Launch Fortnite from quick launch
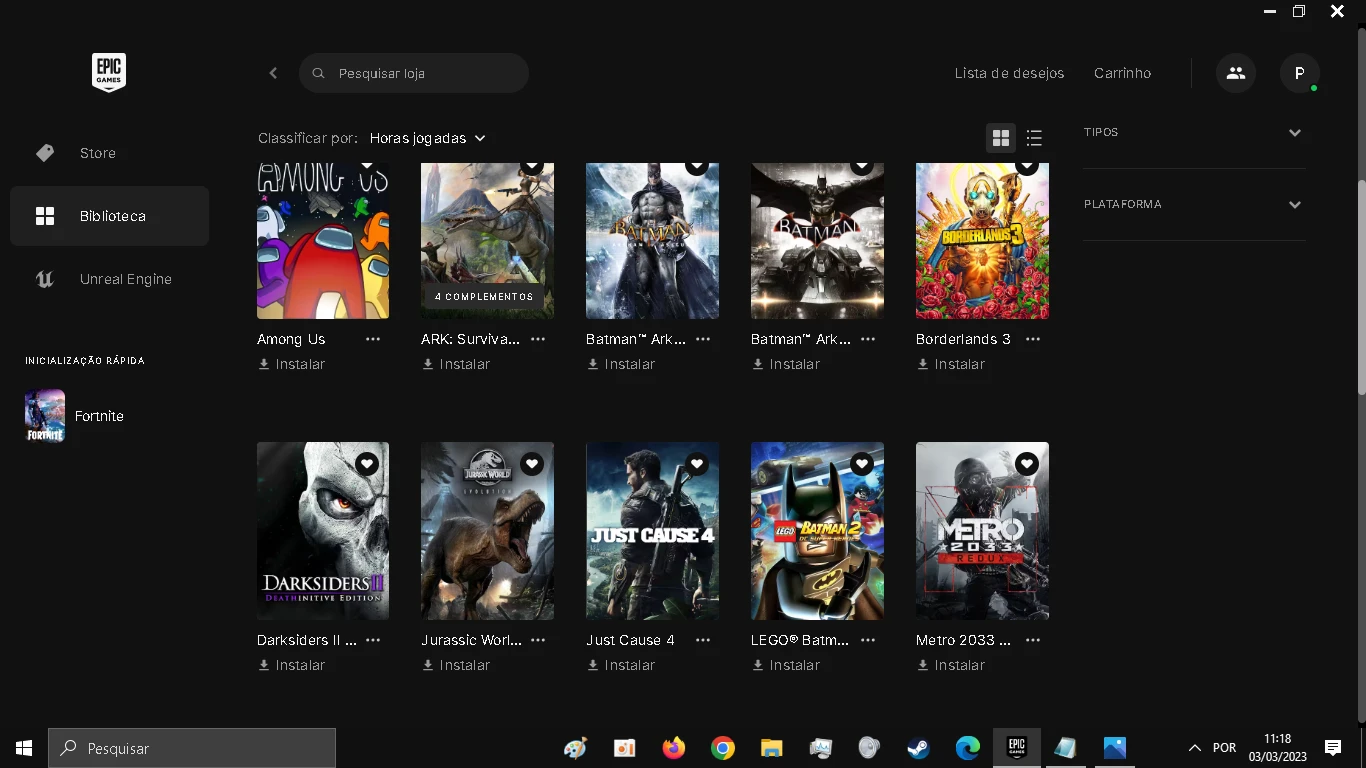 click(75, 416)
